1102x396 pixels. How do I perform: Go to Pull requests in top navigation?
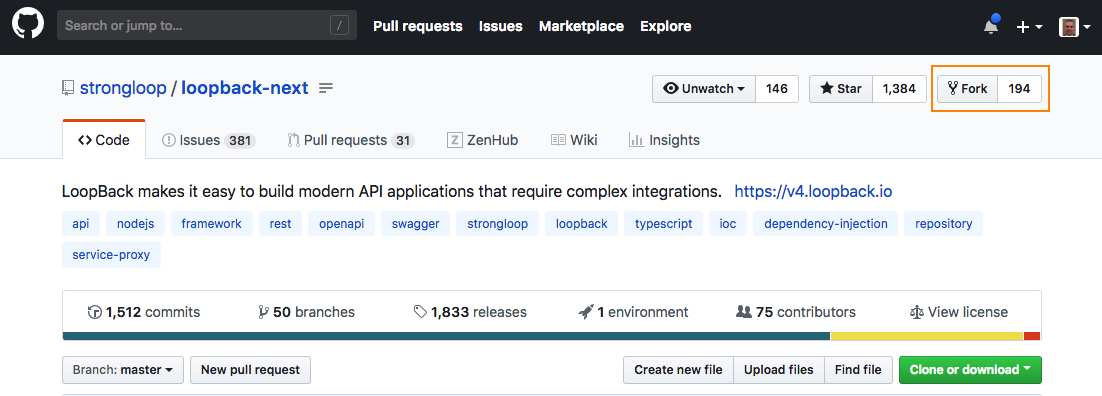(x=417, y=27)
